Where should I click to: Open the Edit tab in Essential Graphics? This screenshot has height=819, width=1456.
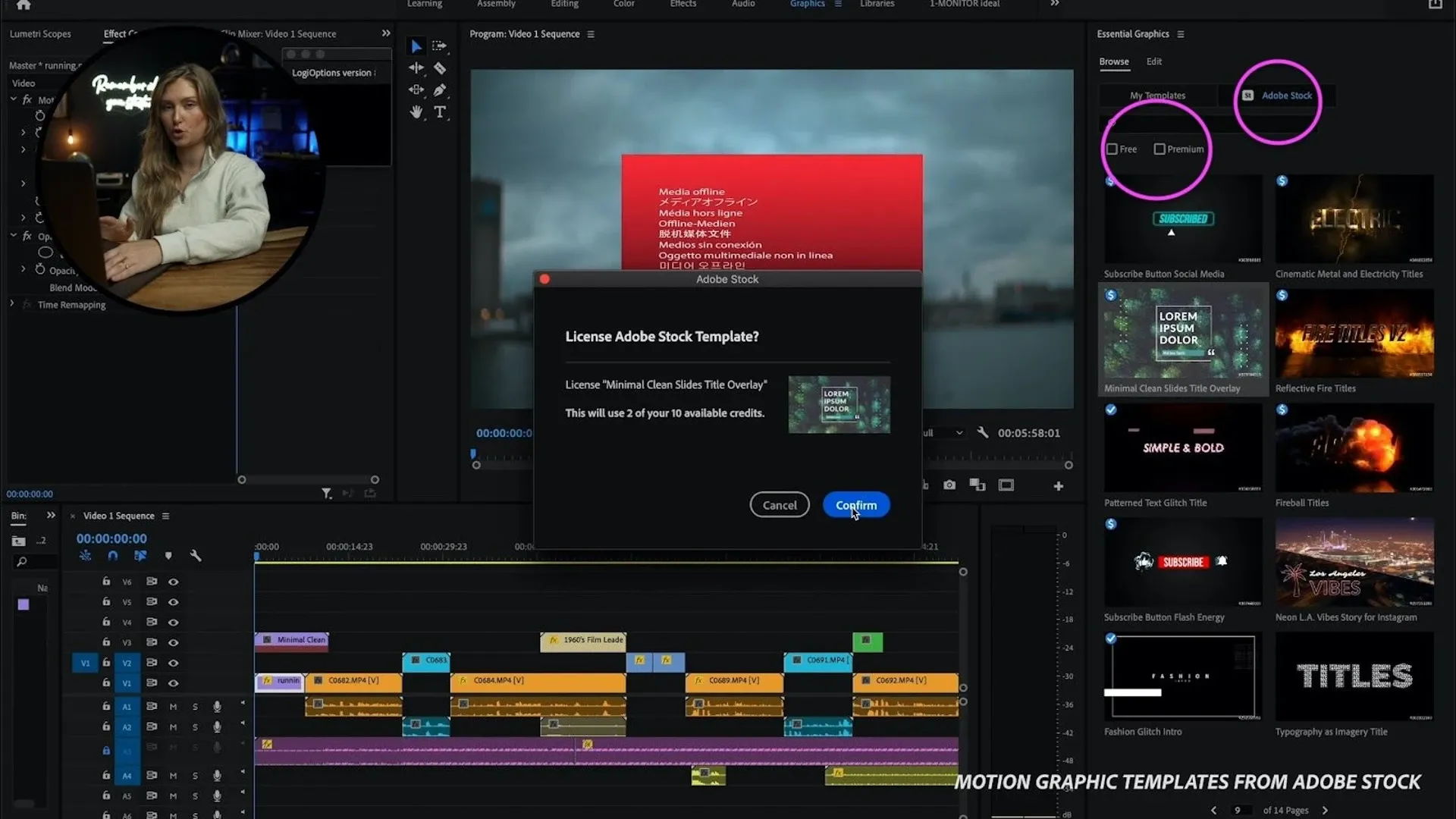1153,61
